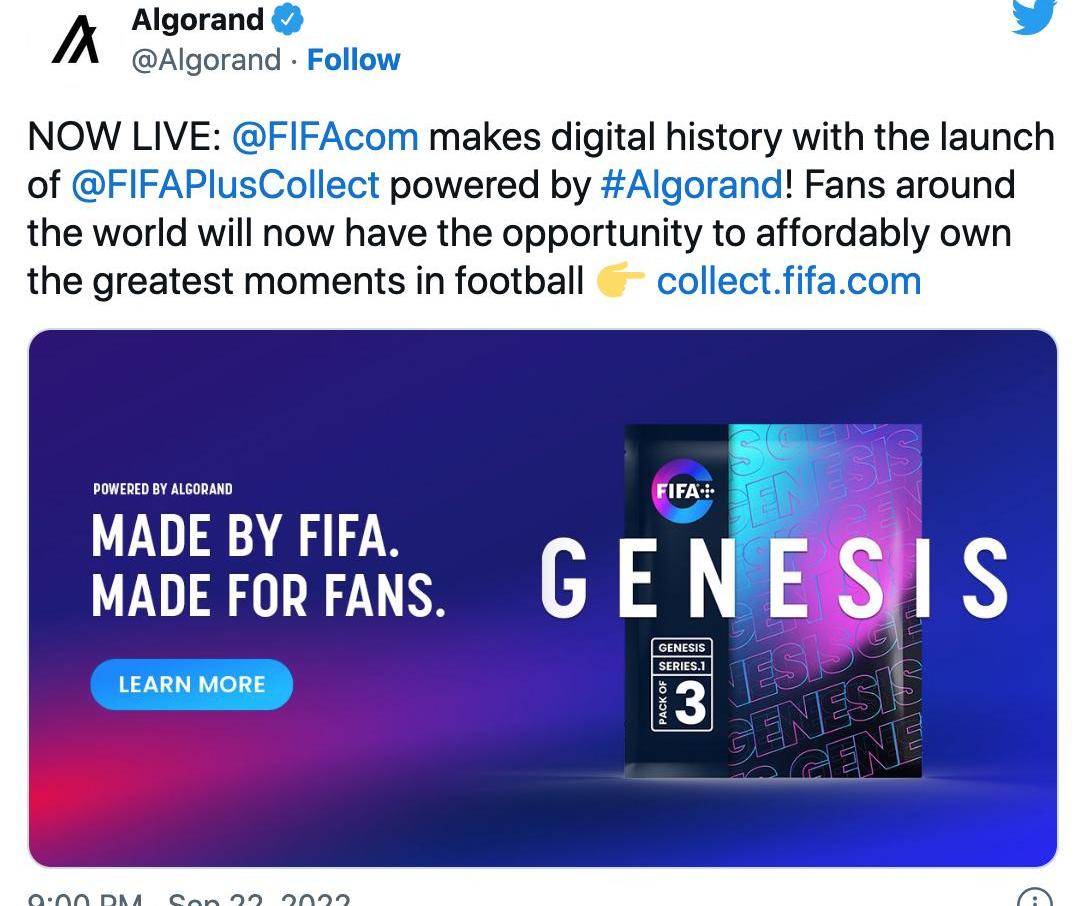
Task: Click the @Algorand handle
Action: 206,60
